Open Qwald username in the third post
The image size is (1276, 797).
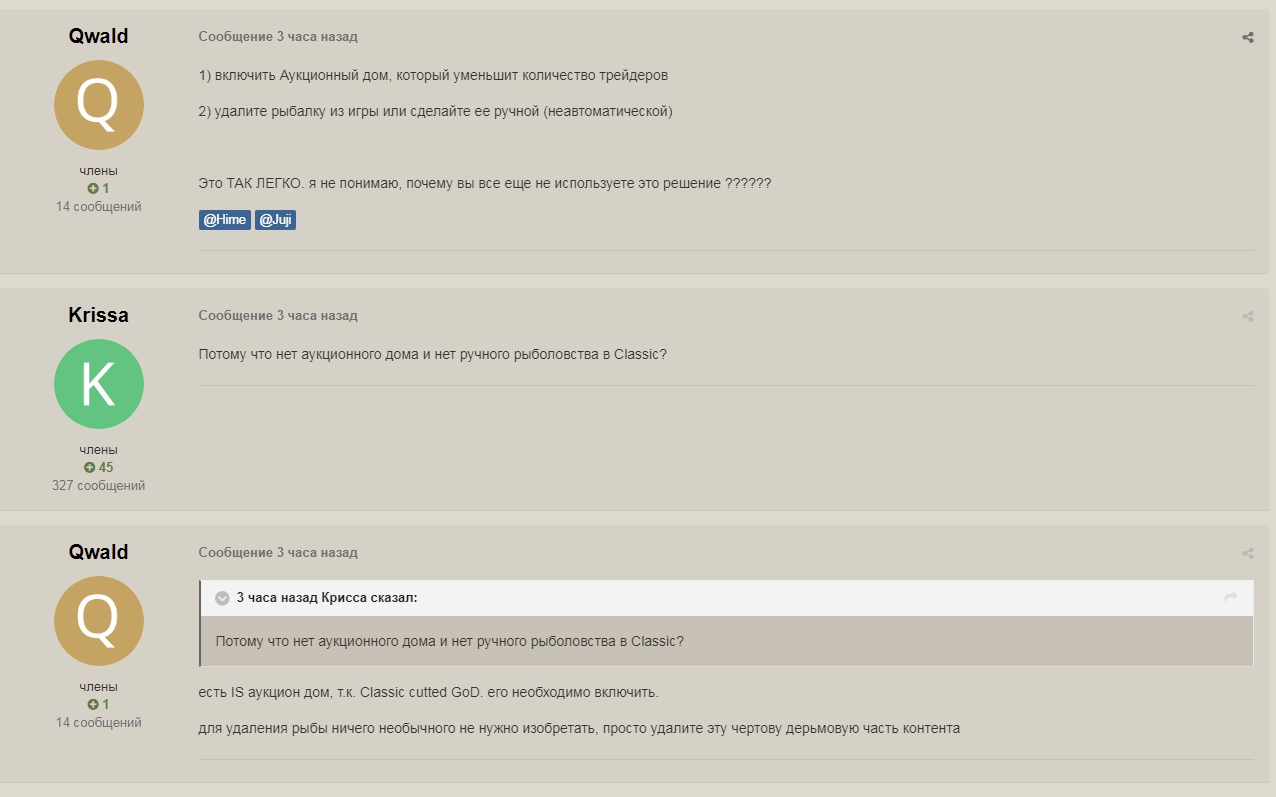[x=98, y=552]
